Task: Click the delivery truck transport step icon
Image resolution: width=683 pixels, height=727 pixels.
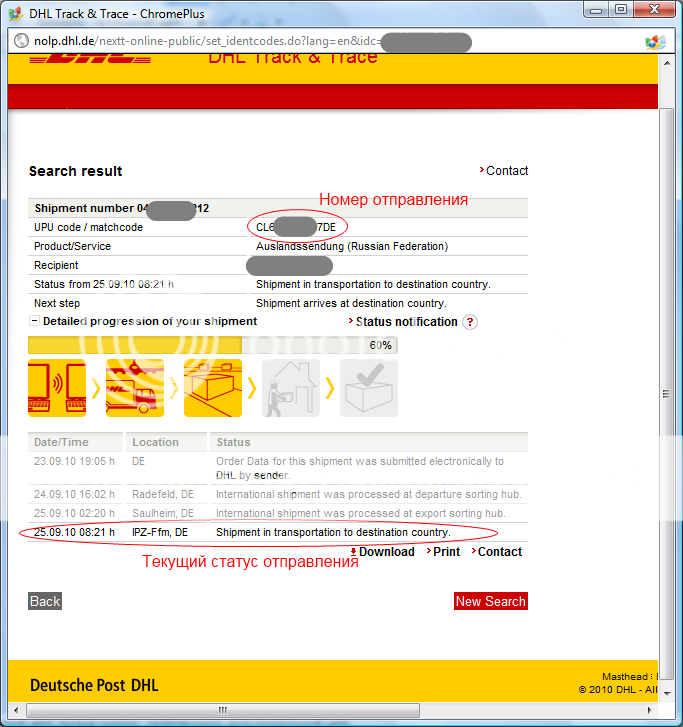Action: (135, 388)
